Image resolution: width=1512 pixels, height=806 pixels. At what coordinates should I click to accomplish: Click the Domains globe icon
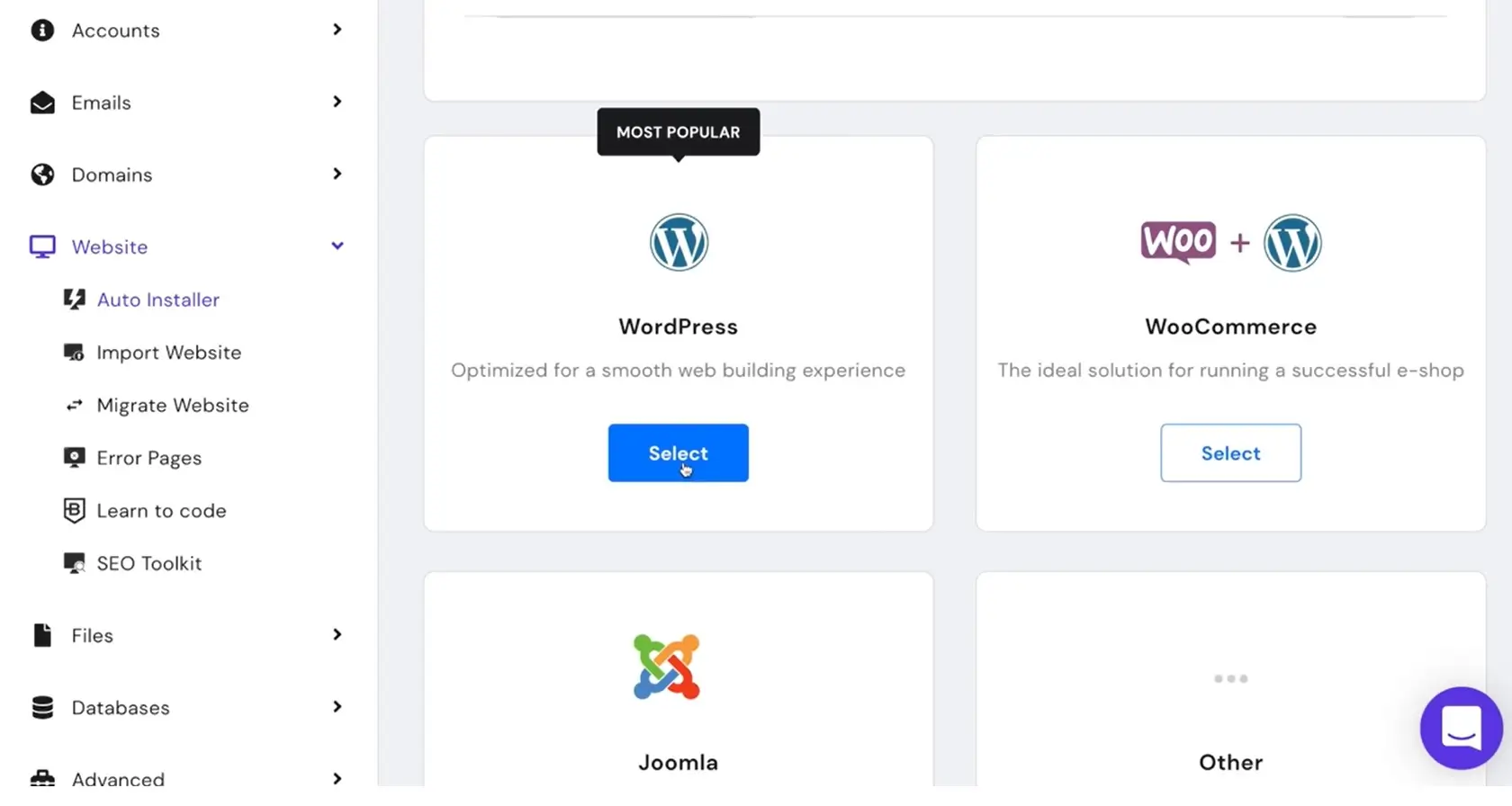click(x=42, y=175)
